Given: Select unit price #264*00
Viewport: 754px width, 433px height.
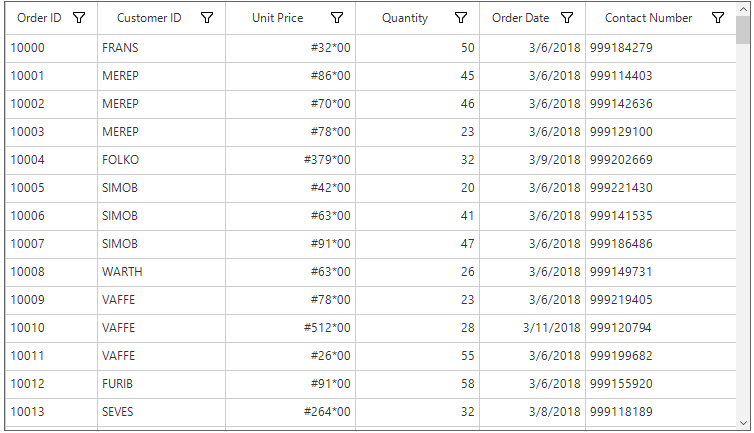Looking at the screenshot, I should (x=290, y=412).
